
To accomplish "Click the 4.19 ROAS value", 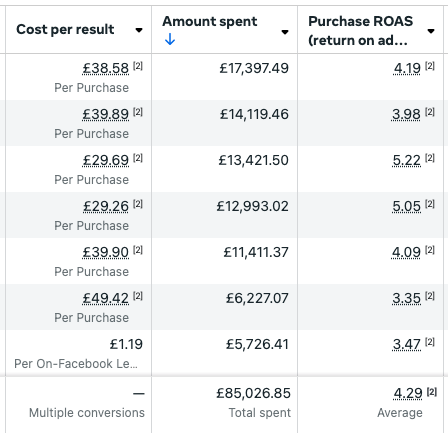I will pos(407,68).
